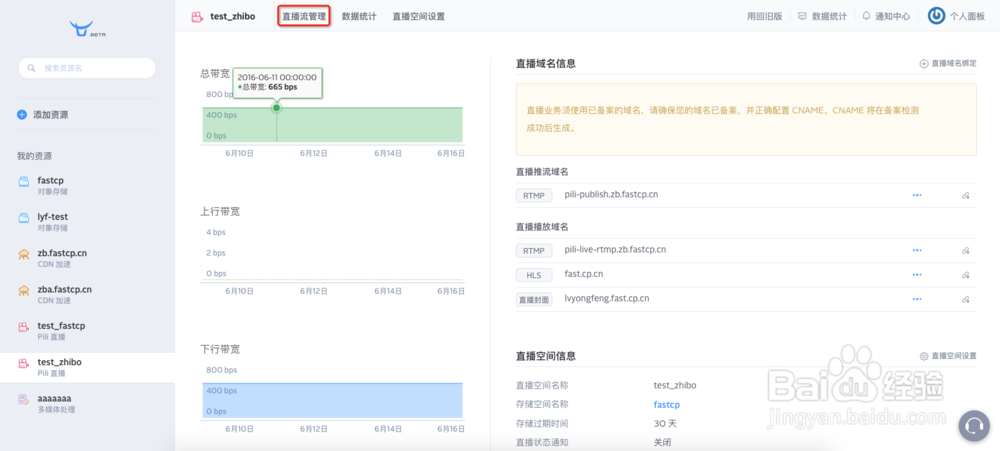Select lyf-test in the resource list
Image resolution: width=1000 pixels, height=451 pixels.
(x=87, y=222)
